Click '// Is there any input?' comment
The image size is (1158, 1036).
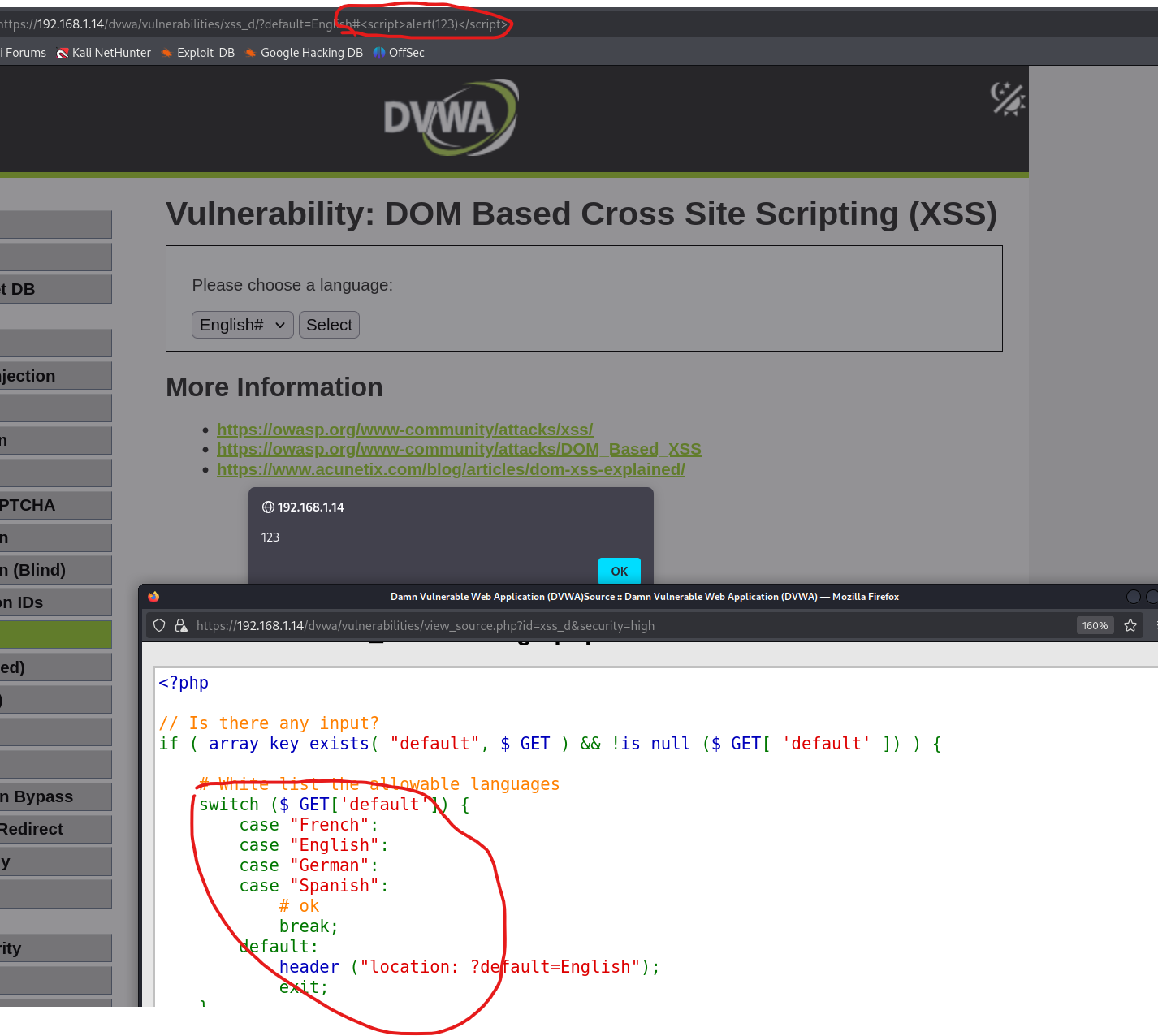click(x=269, y=723)
